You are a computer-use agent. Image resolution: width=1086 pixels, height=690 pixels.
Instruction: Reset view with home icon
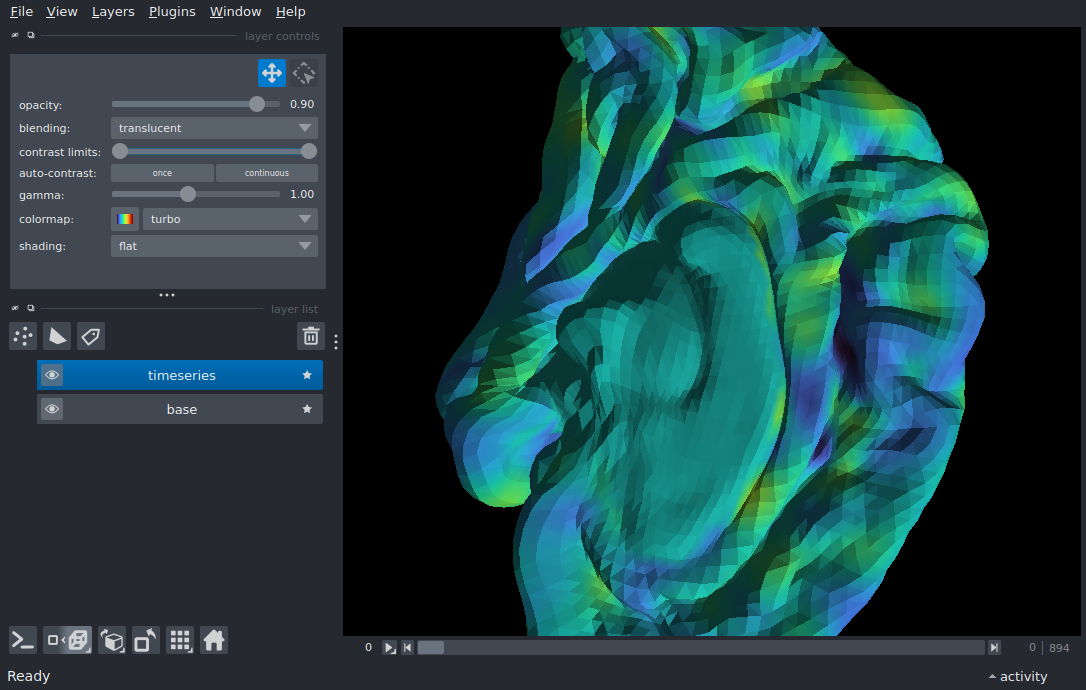(214, 640)
